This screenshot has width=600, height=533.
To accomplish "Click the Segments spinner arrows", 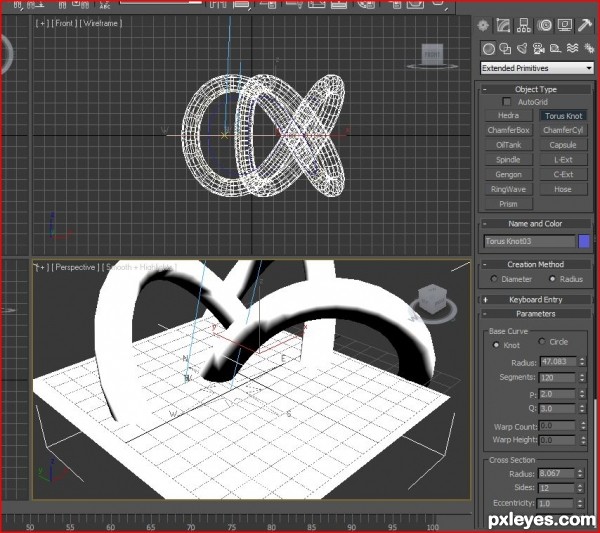I will (x=582, y=378).
